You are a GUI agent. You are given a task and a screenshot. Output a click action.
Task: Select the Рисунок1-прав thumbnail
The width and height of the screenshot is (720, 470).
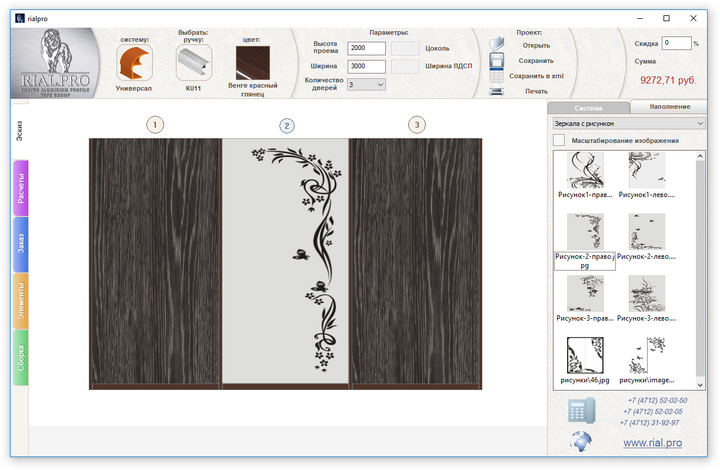[585, 172]
